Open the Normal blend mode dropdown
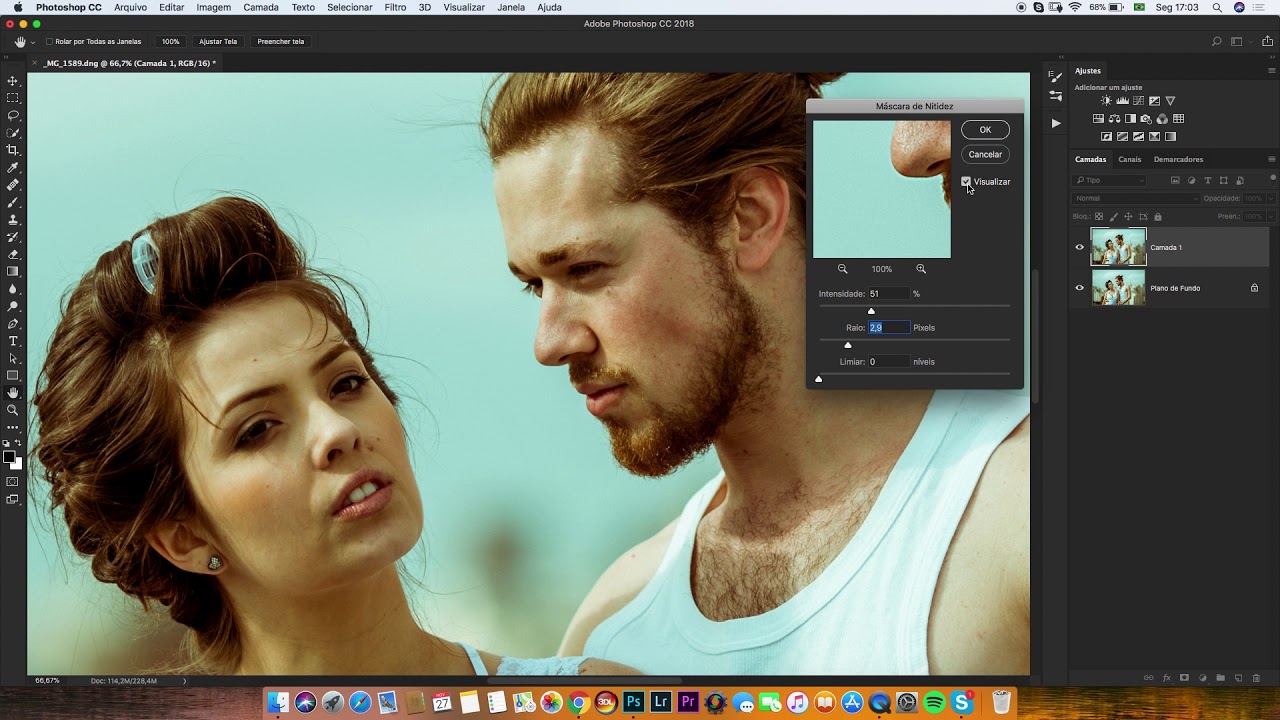The image size is (1280, 720). coord(1136,198)
